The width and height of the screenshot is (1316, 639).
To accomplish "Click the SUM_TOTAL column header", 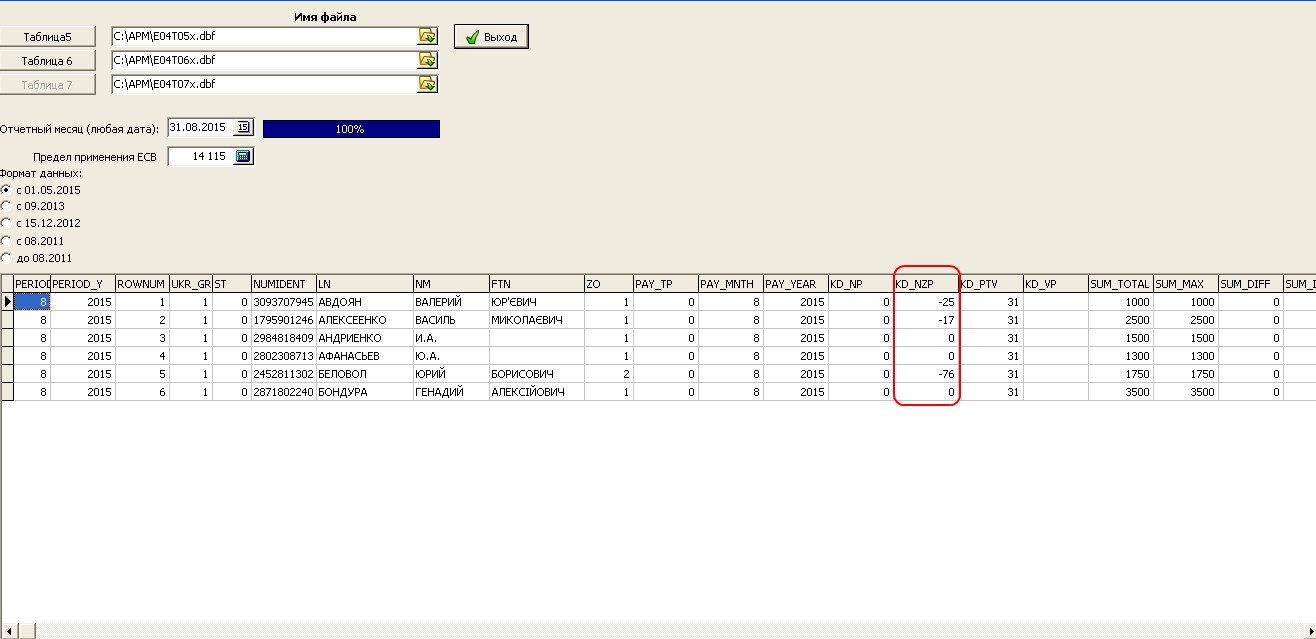I will [x=1119, y=284].
